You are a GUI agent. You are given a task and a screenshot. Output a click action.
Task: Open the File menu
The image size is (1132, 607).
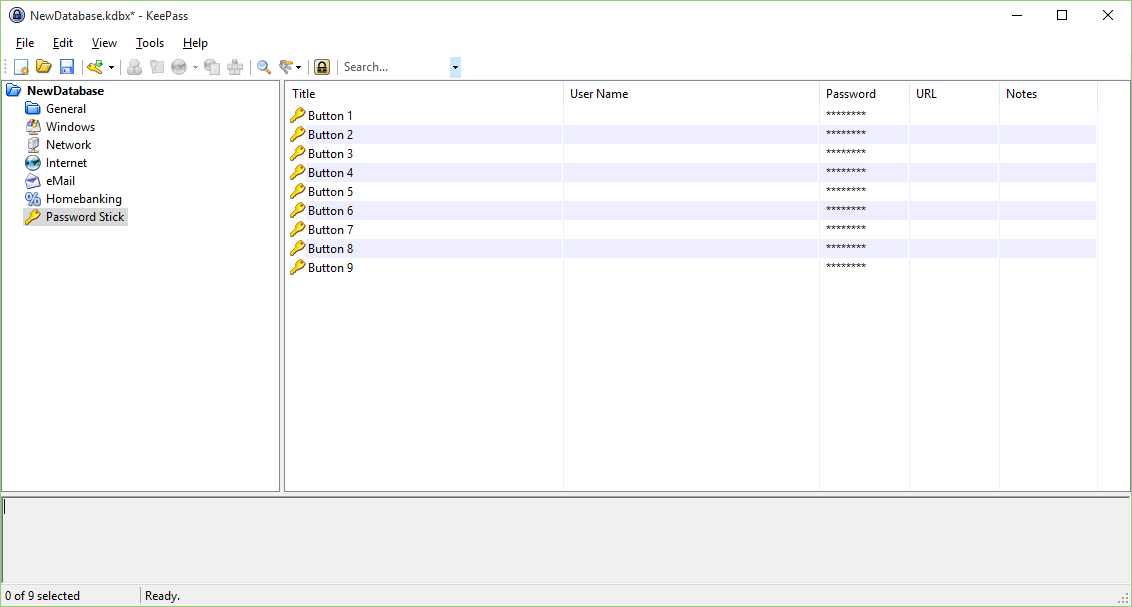click(x=25, y=43)
